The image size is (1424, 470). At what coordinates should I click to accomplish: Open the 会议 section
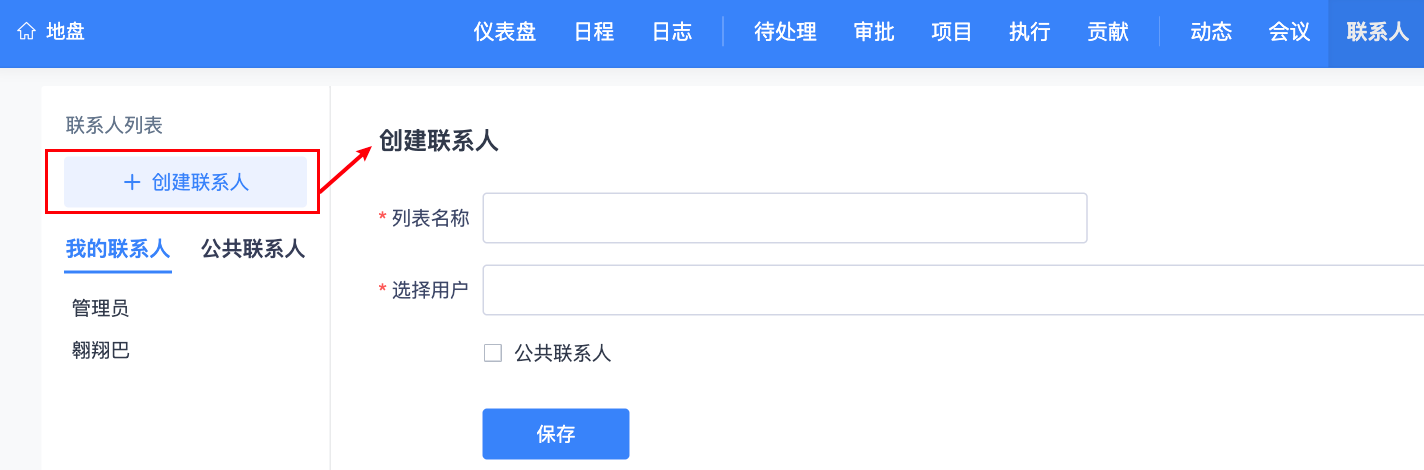click(1289, 32)
